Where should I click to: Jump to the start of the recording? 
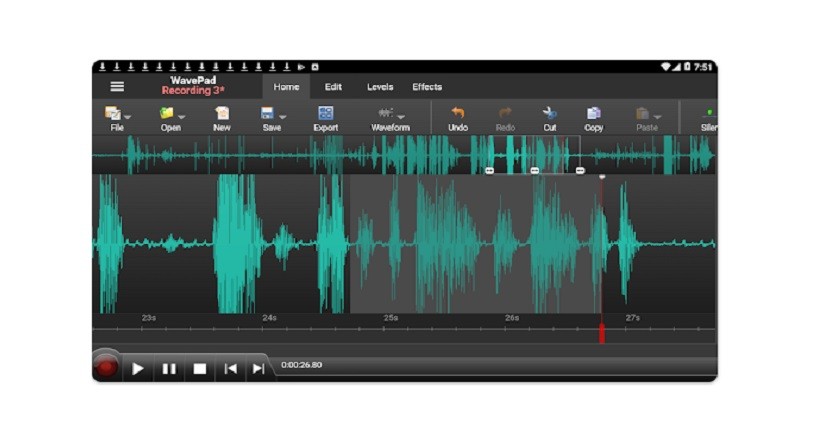pyautogui.click(x=230, y=369)
